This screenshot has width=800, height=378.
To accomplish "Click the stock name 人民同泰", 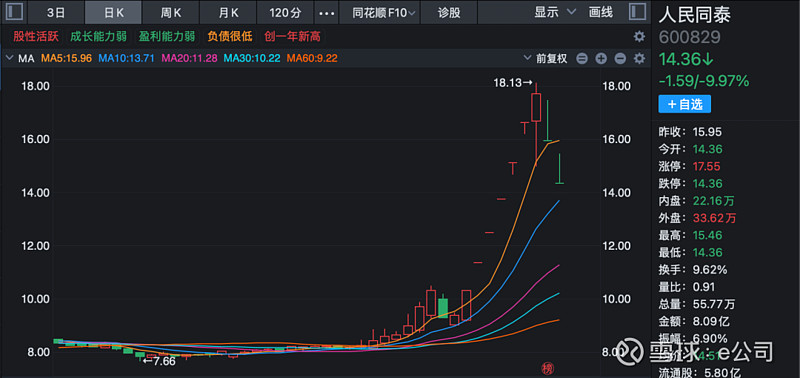I will [x=694, y=14].
